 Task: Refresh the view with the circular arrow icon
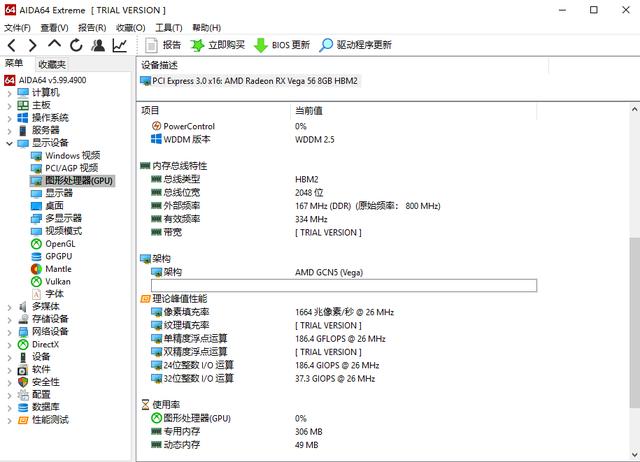pyautogui.click(x=76, y=45)
